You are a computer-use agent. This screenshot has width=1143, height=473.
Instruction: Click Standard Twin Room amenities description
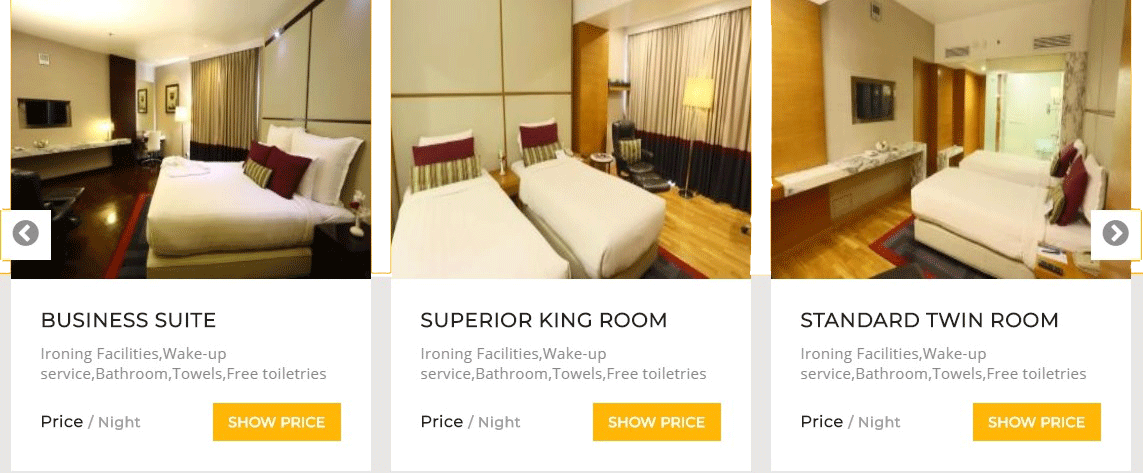click(x=943, y=364)
